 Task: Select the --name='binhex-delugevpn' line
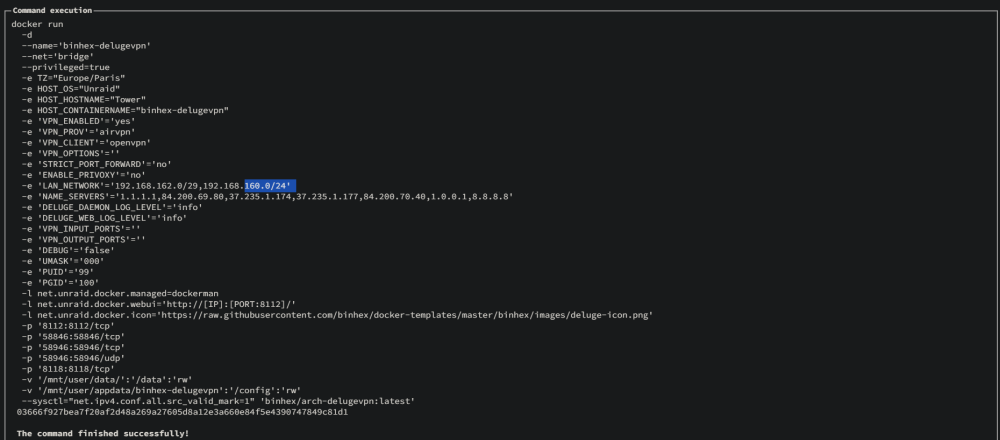[86, 46]
